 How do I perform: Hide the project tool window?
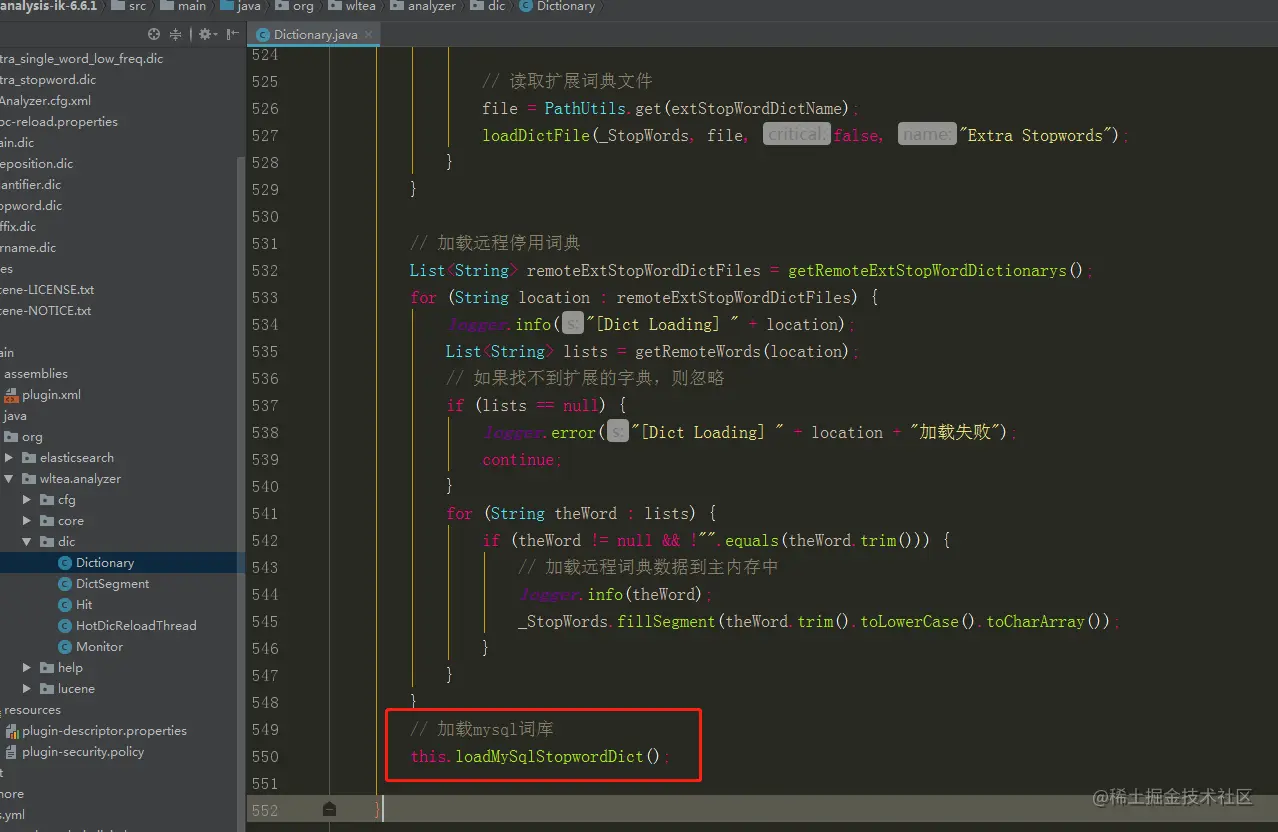tap(232, 34)
